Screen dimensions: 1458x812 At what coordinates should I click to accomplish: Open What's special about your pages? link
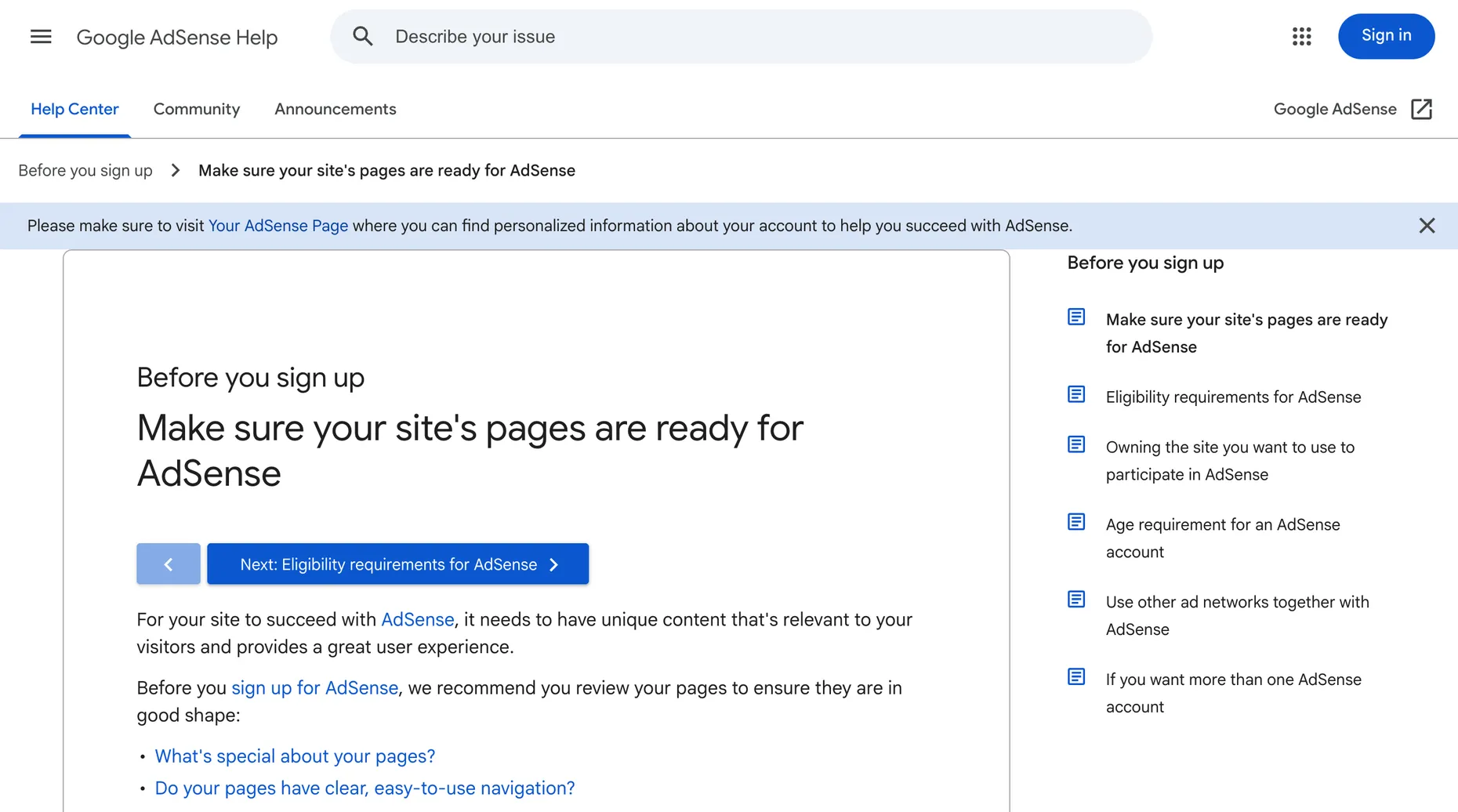(295, 756)
